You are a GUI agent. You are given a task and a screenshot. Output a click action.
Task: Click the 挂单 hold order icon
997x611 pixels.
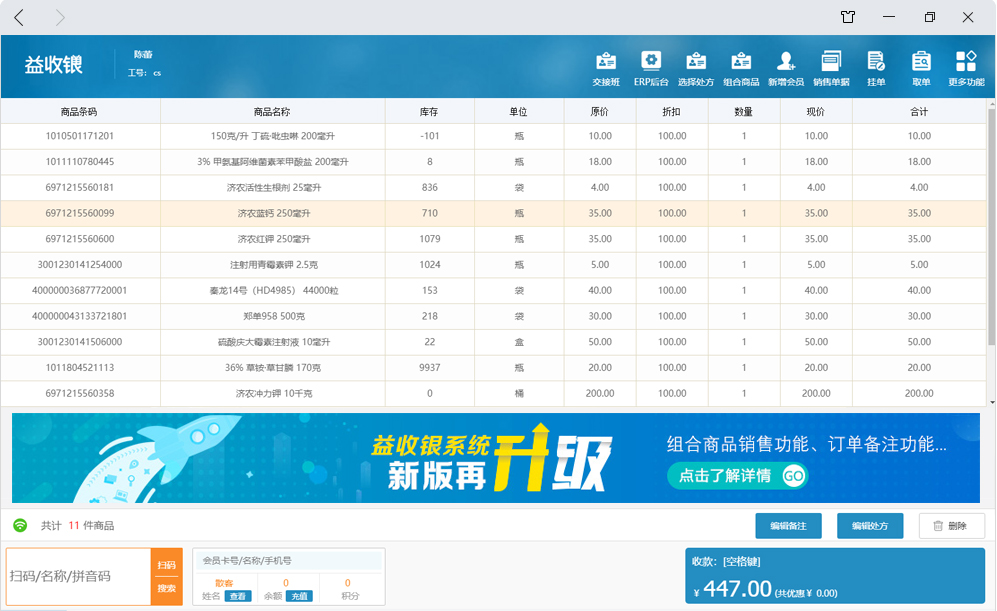click(x=876, y=67)
